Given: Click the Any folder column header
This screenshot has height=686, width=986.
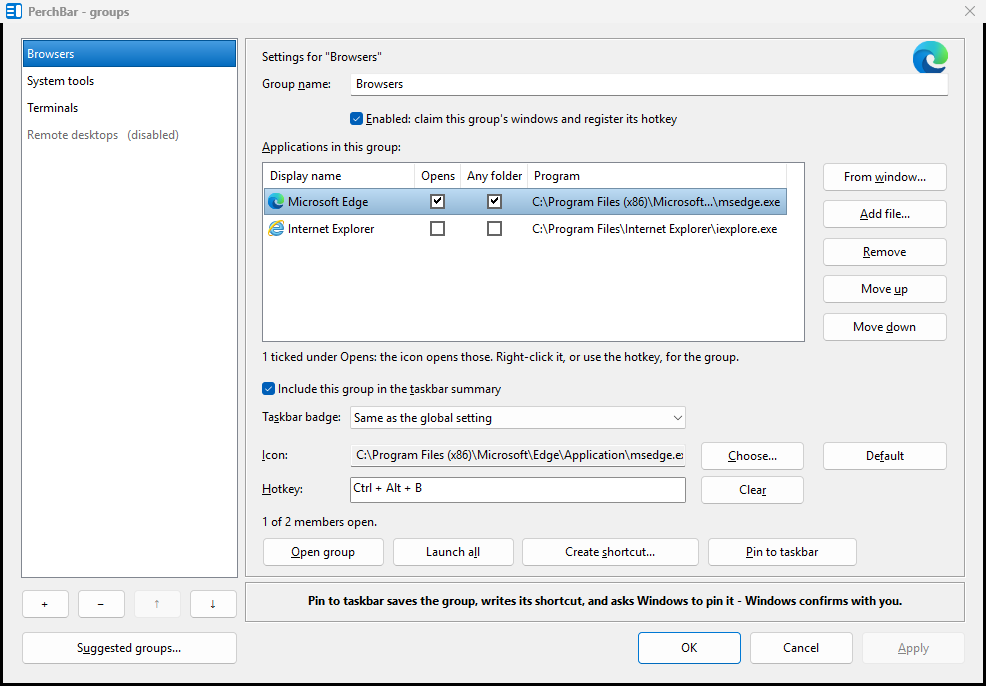Looking at the screenshot, I should click(494, 176).
